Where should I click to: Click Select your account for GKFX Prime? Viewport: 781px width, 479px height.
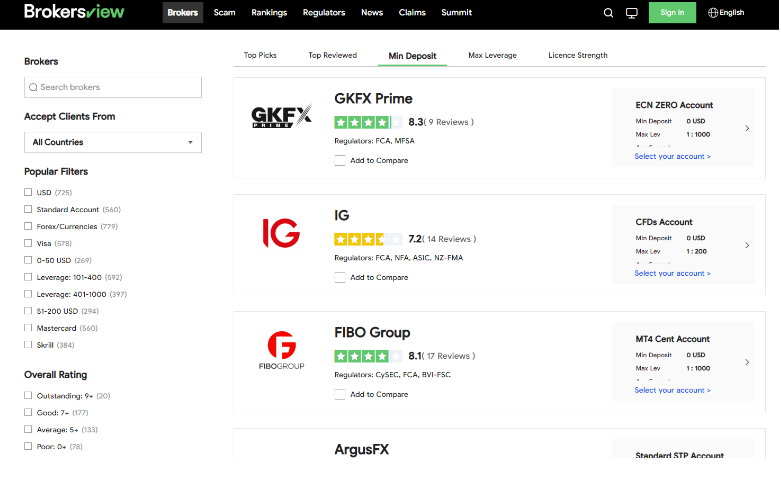[x=672, y=156]
